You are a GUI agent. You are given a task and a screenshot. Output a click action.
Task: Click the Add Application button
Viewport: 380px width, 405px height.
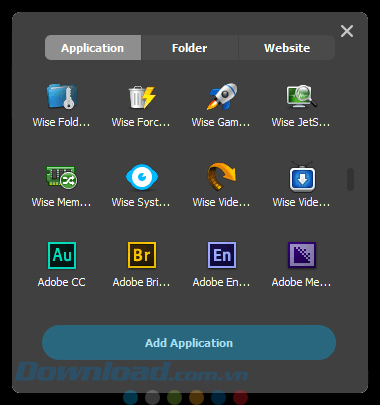click(189, 343)
